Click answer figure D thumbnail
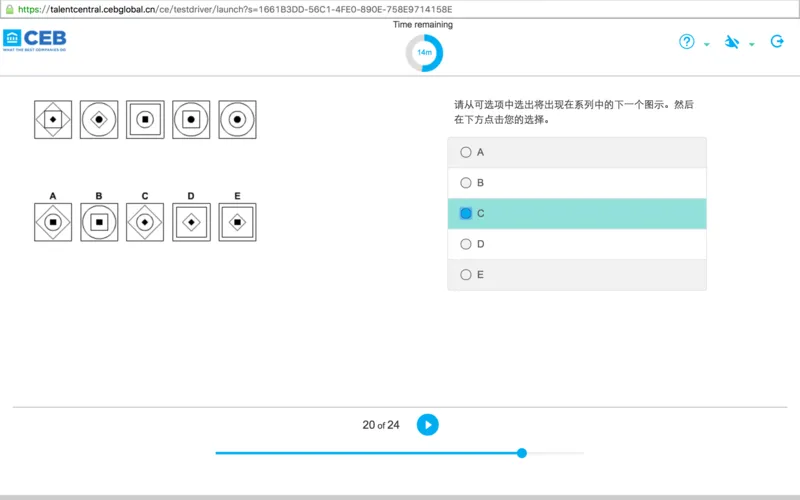800x500 pixels. 191,222
